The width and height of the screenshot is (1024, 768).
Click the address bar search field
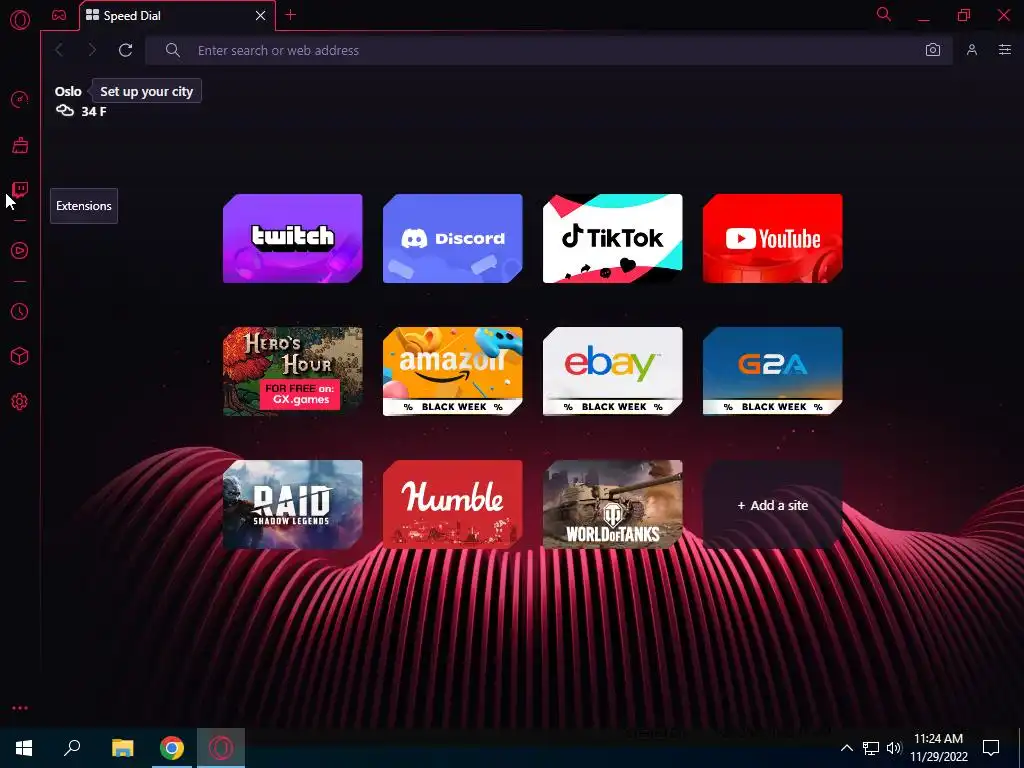point(549,50)
